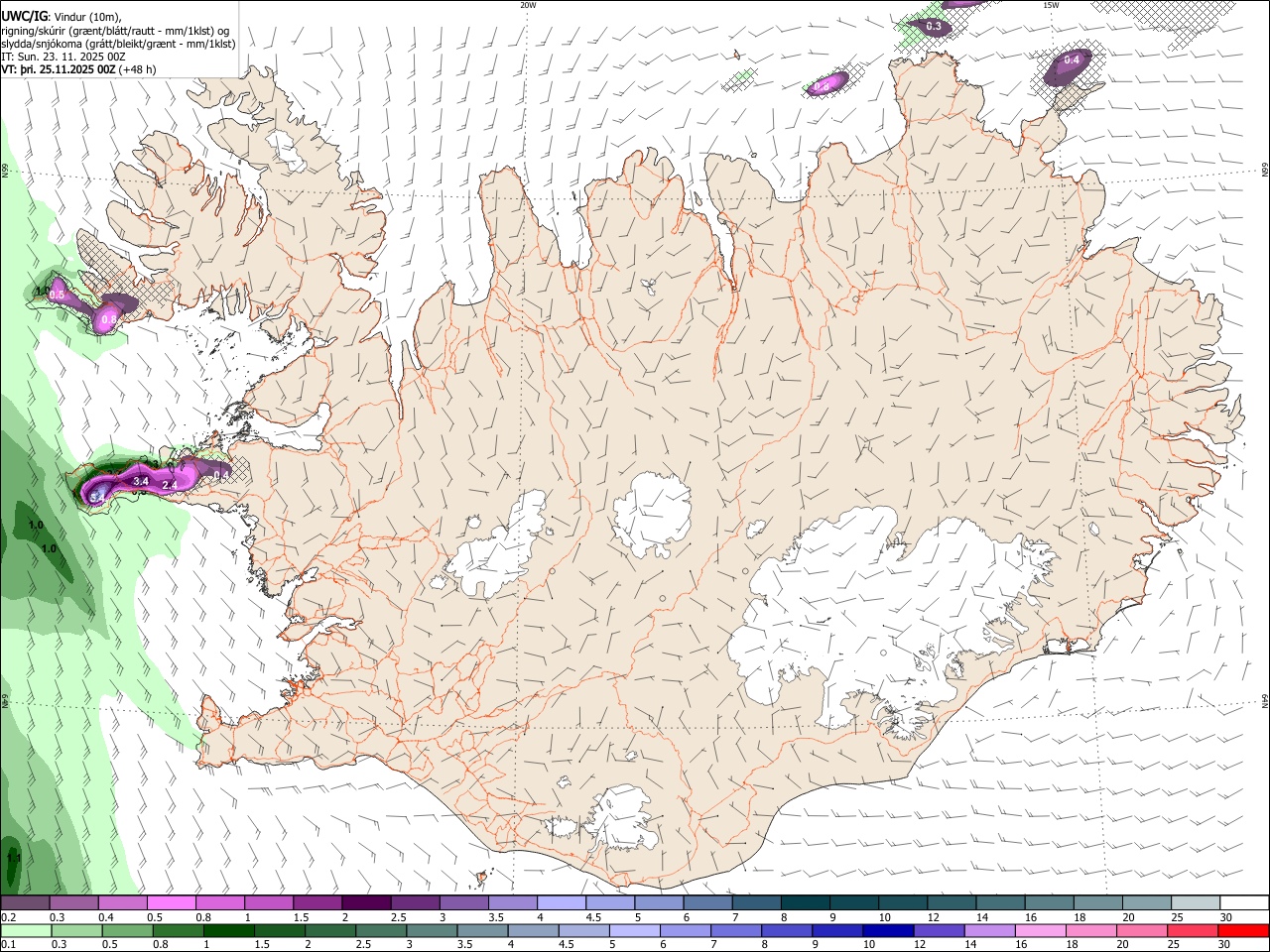Select the rain legend swatch between 16 and 18

[1041, 931]
